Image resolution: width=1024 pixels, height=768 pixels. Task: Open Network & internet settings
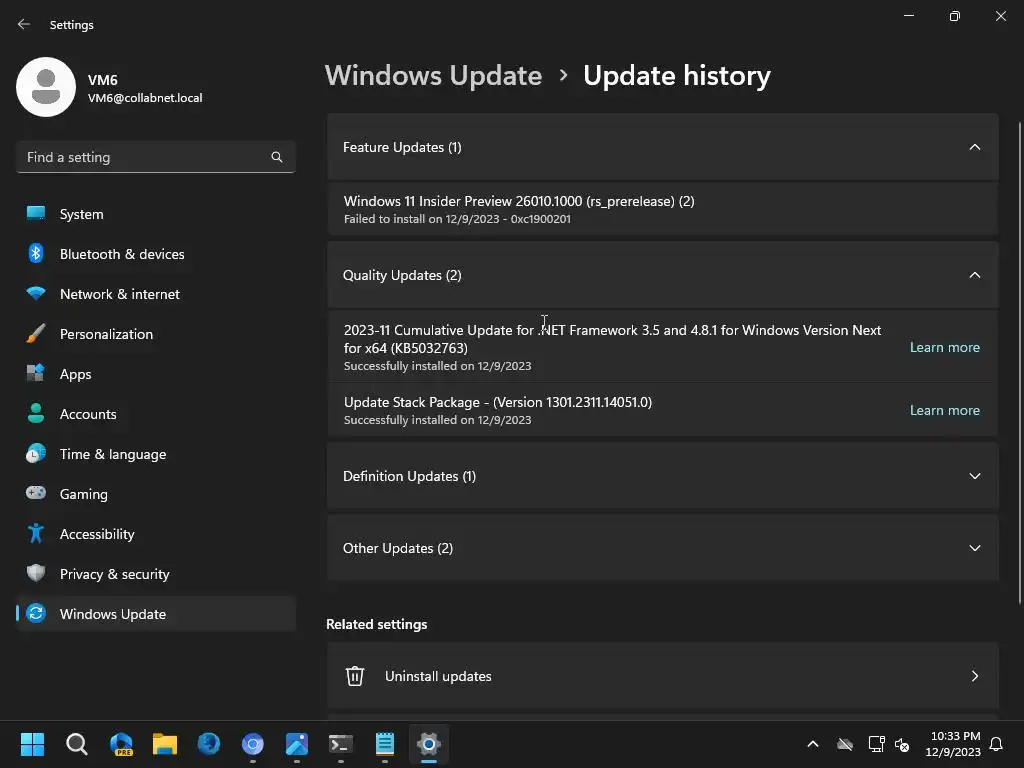click(x=156, y=294)
